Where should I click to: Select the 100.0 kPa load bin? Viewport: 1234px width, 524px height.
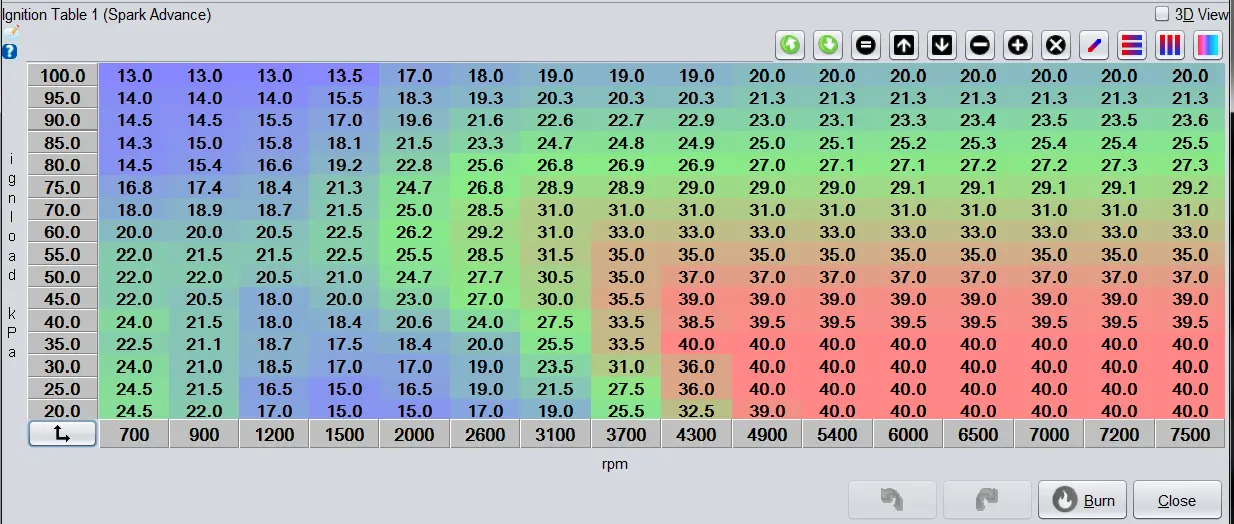(62, 75)
